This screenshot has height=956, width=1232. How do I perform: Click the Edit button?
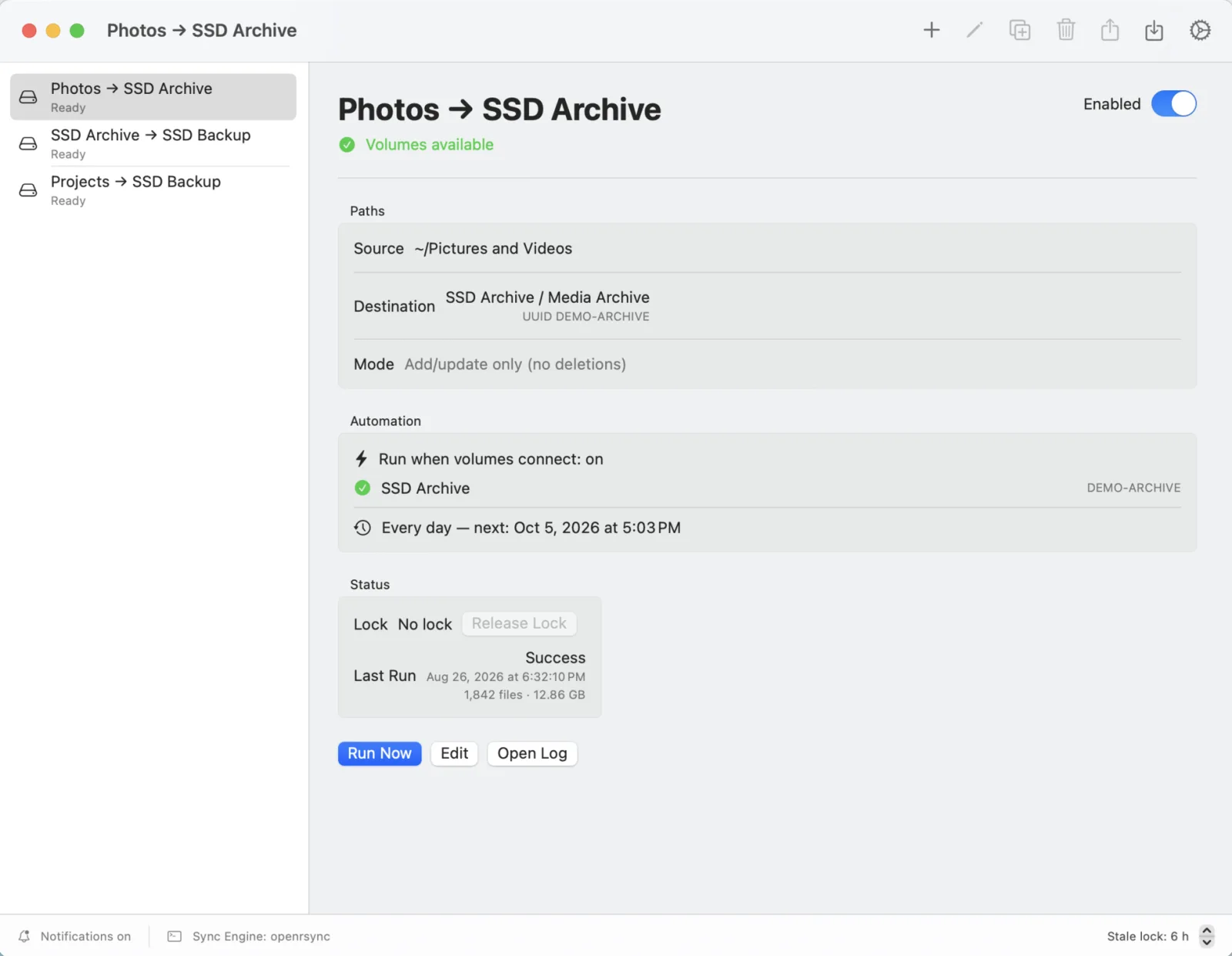(x=454, y=753)
